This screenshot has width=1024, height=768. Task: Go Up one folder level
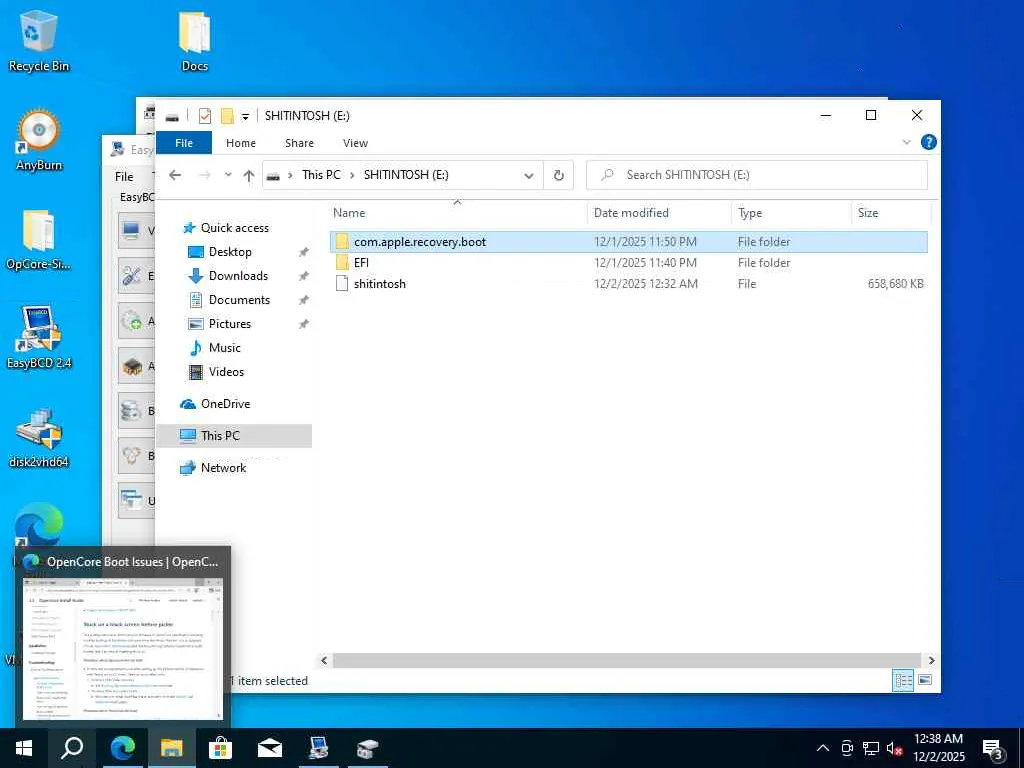click(249, 175)
